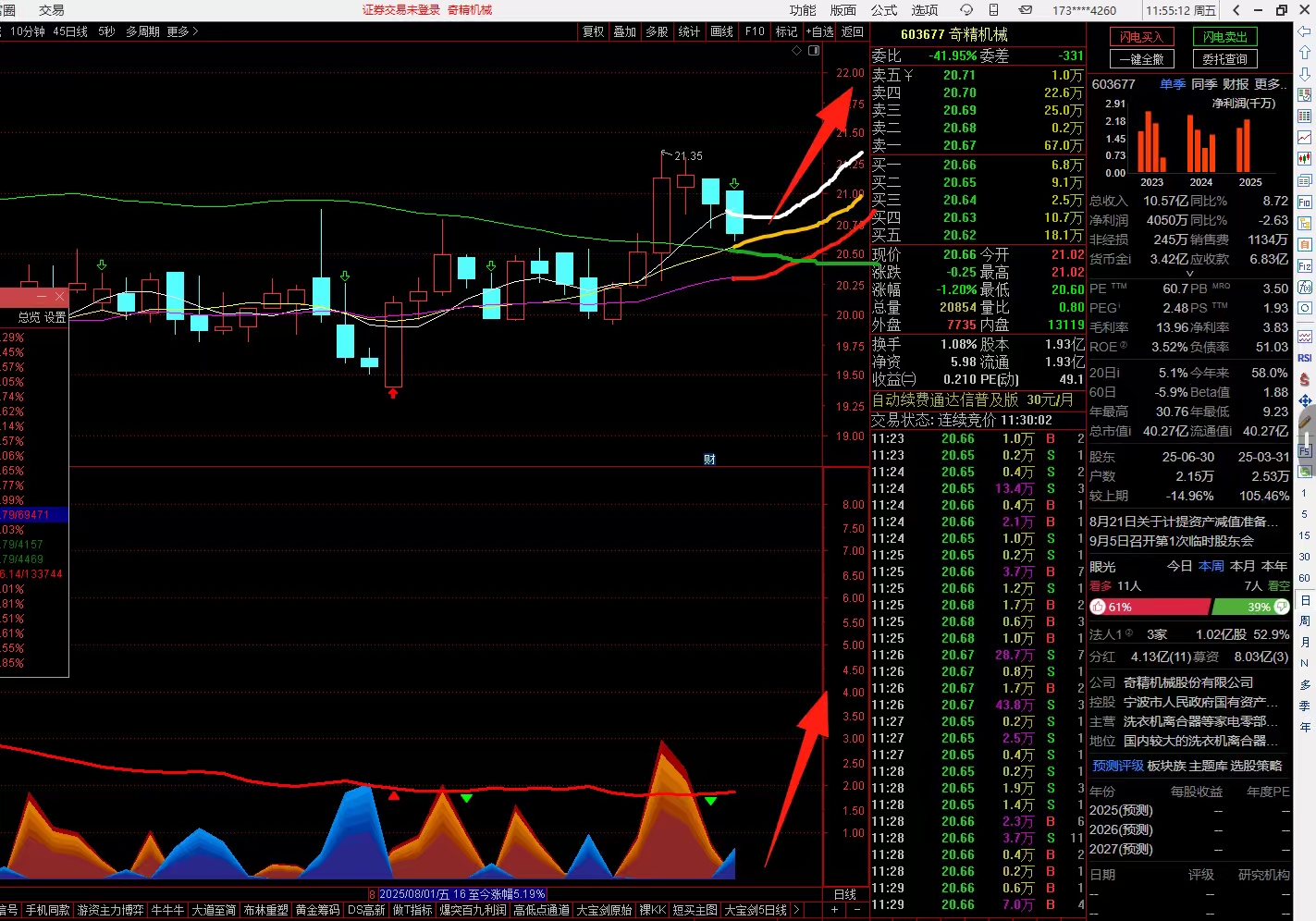
Task: Click the F12 sidebar icon
Action: tap(1305, 265)
